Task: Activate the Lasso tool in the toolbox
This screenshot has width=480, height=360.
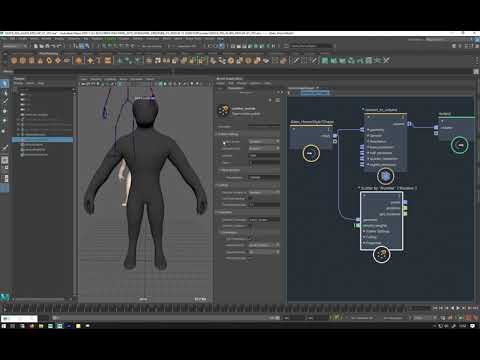Action: (5, 93)
